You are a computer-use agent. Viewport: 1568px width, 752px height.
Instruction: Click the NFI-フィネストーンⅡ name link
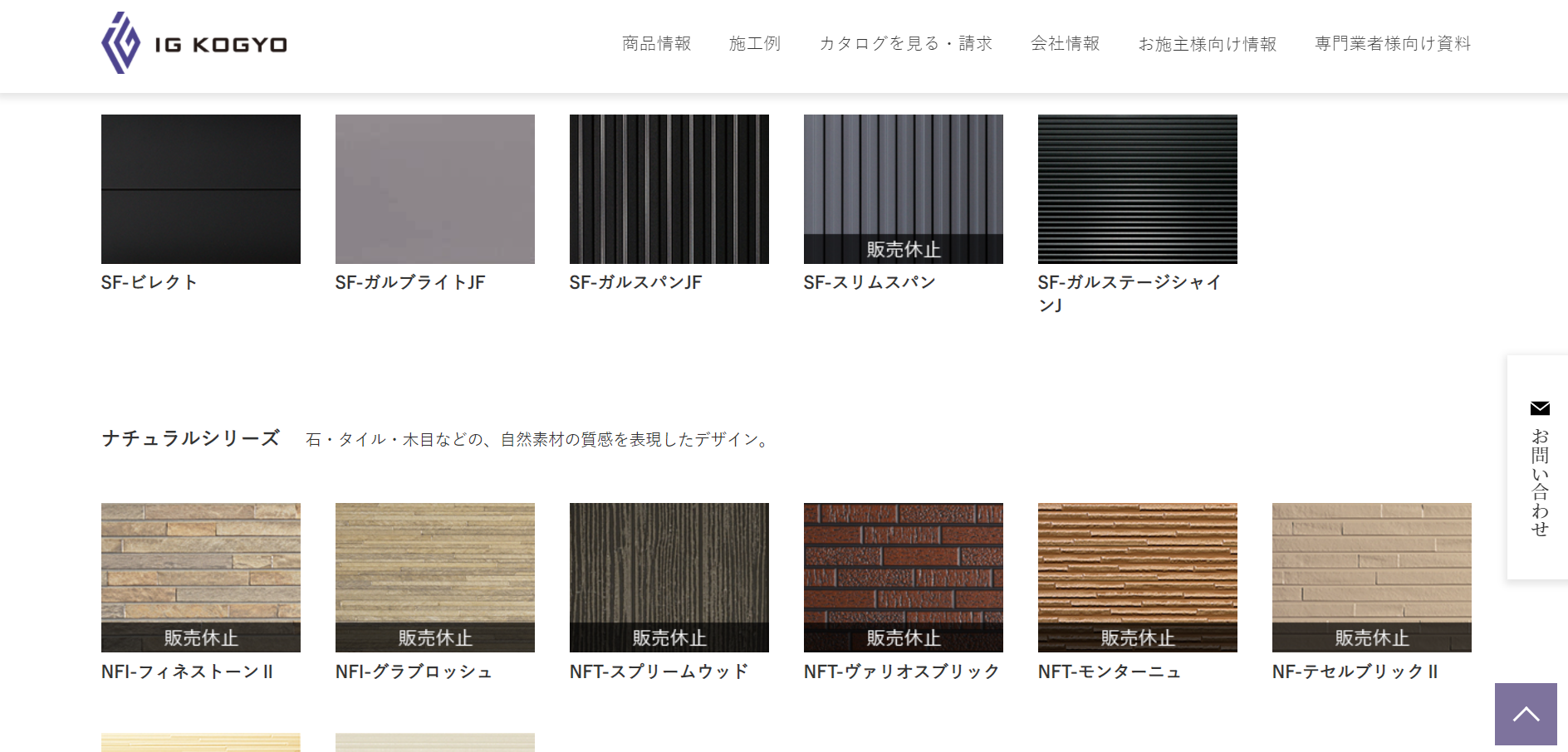[x=187, y=671]
